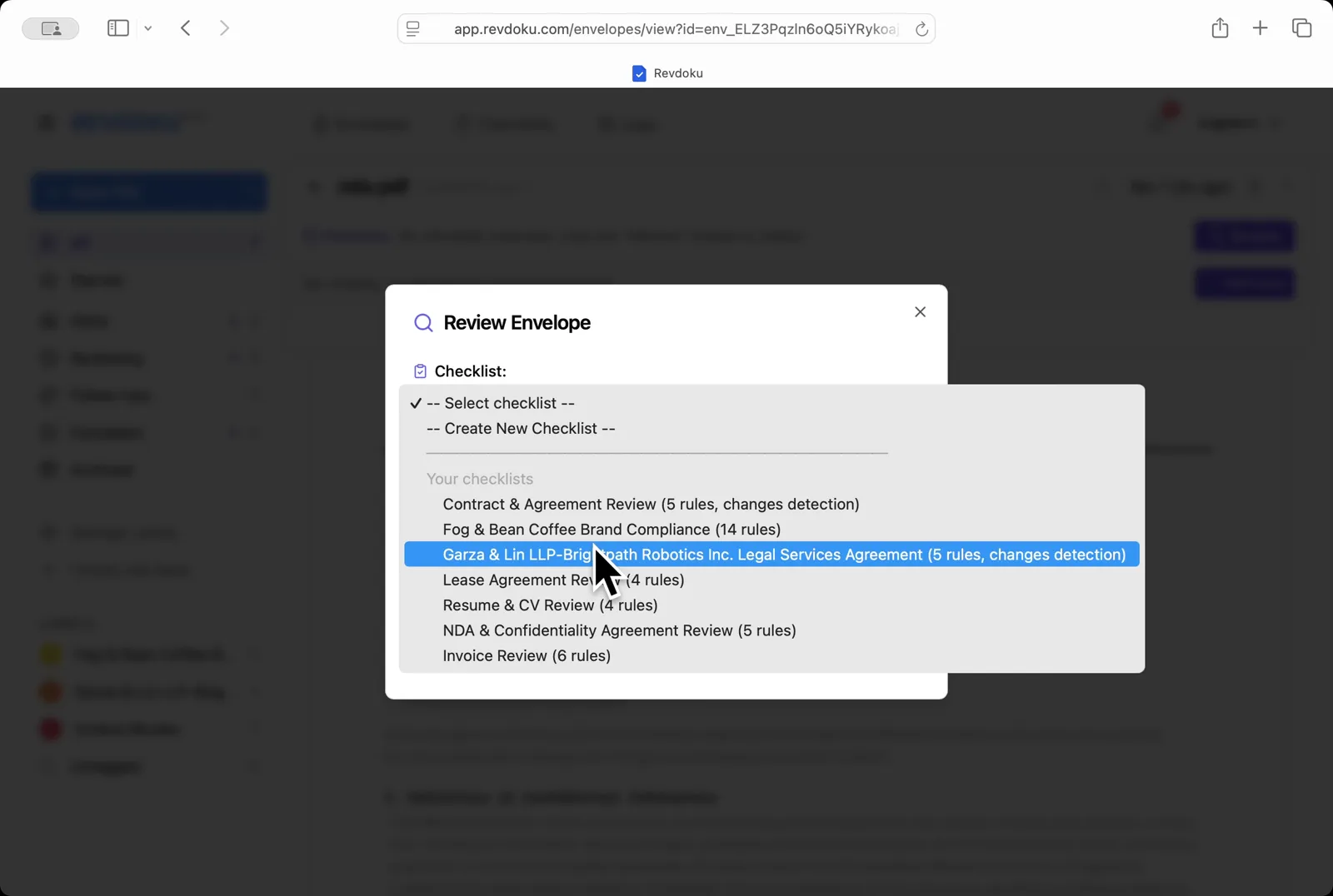Click the share icon in the Safari toolbar
Screen dimensions: 1333x896
tap(1220, 27)
